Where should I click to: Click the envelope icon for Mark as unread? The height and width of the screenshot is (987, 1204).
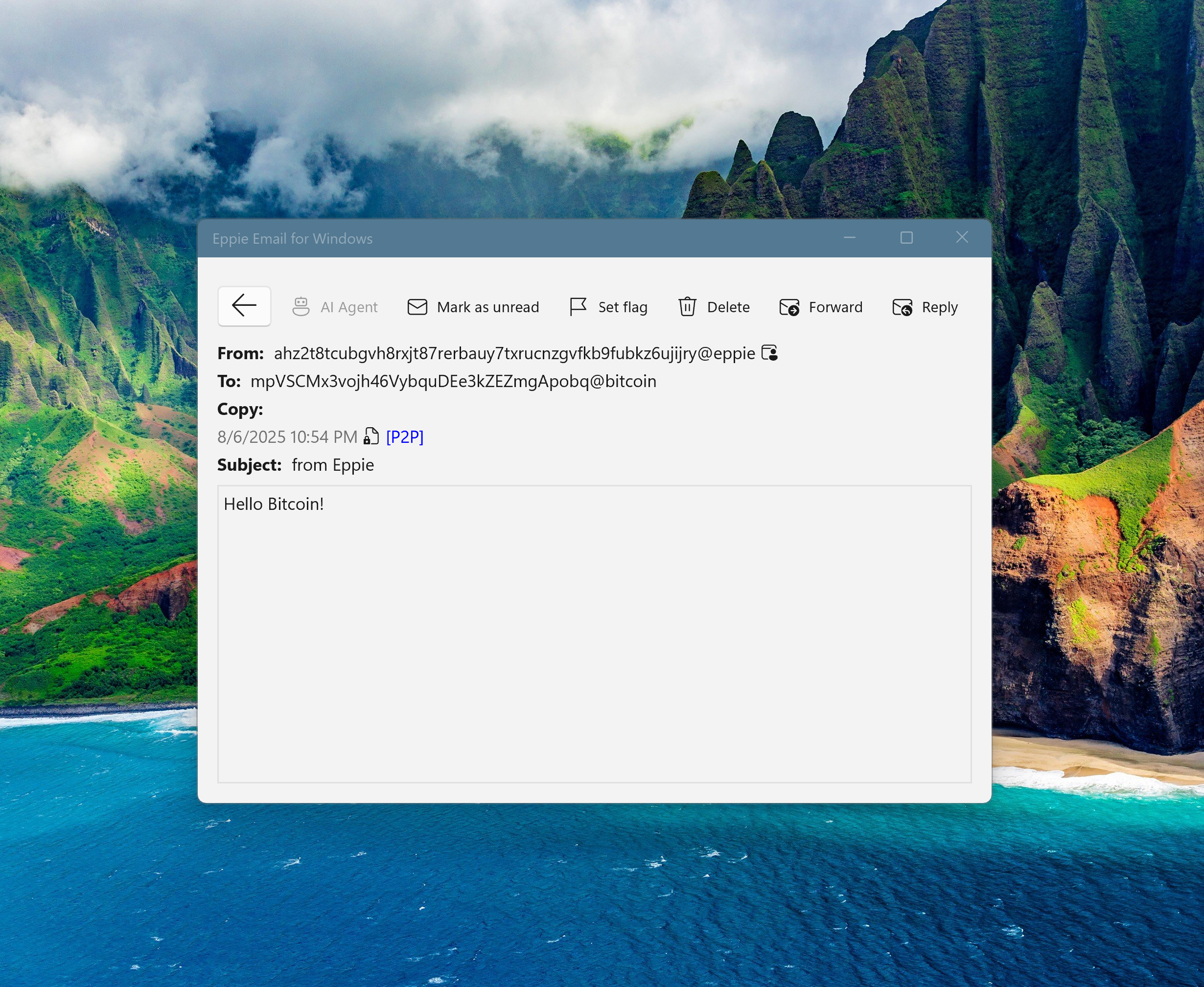417,307
